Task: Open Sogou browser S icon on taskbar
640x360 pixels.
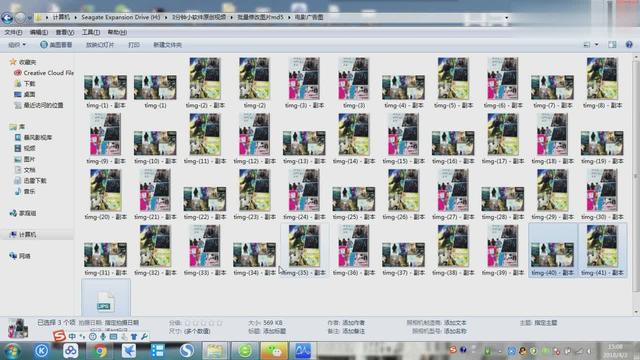Action: (187, 351)
